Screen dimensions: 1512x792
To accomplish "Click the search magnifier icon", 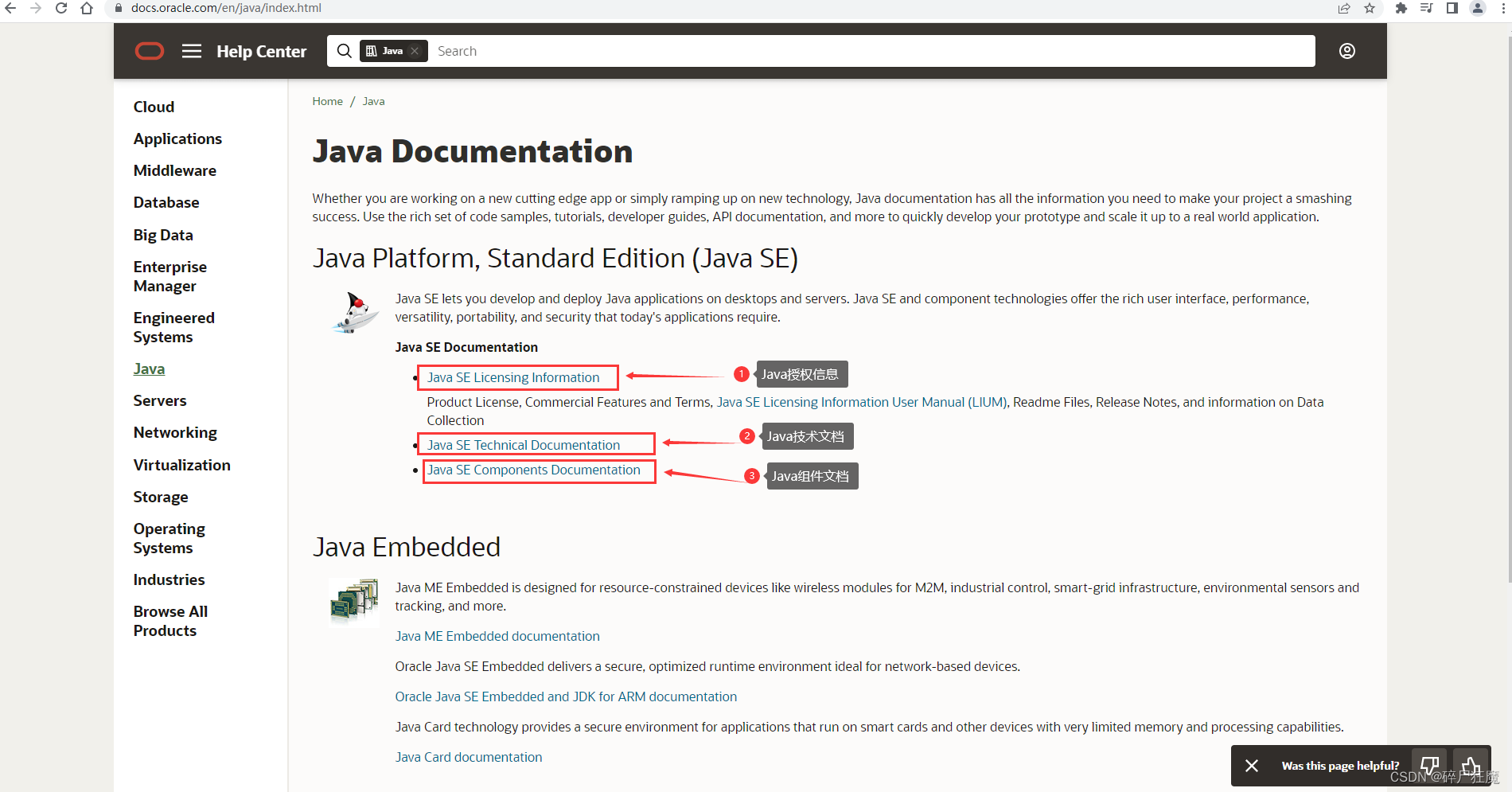I will coord(344,51).
